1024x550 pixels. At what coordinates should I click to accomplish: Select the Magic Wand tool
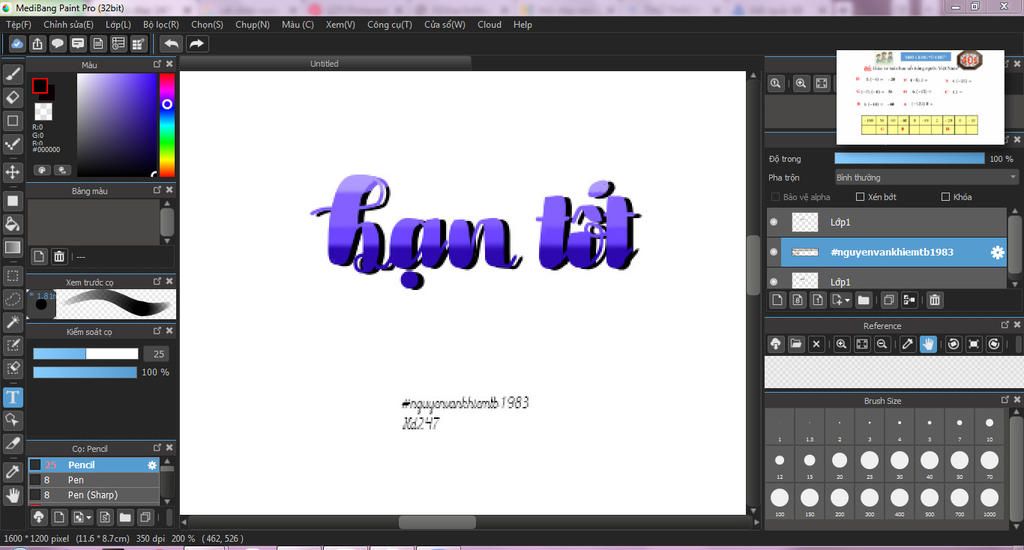tap(12, 322)
